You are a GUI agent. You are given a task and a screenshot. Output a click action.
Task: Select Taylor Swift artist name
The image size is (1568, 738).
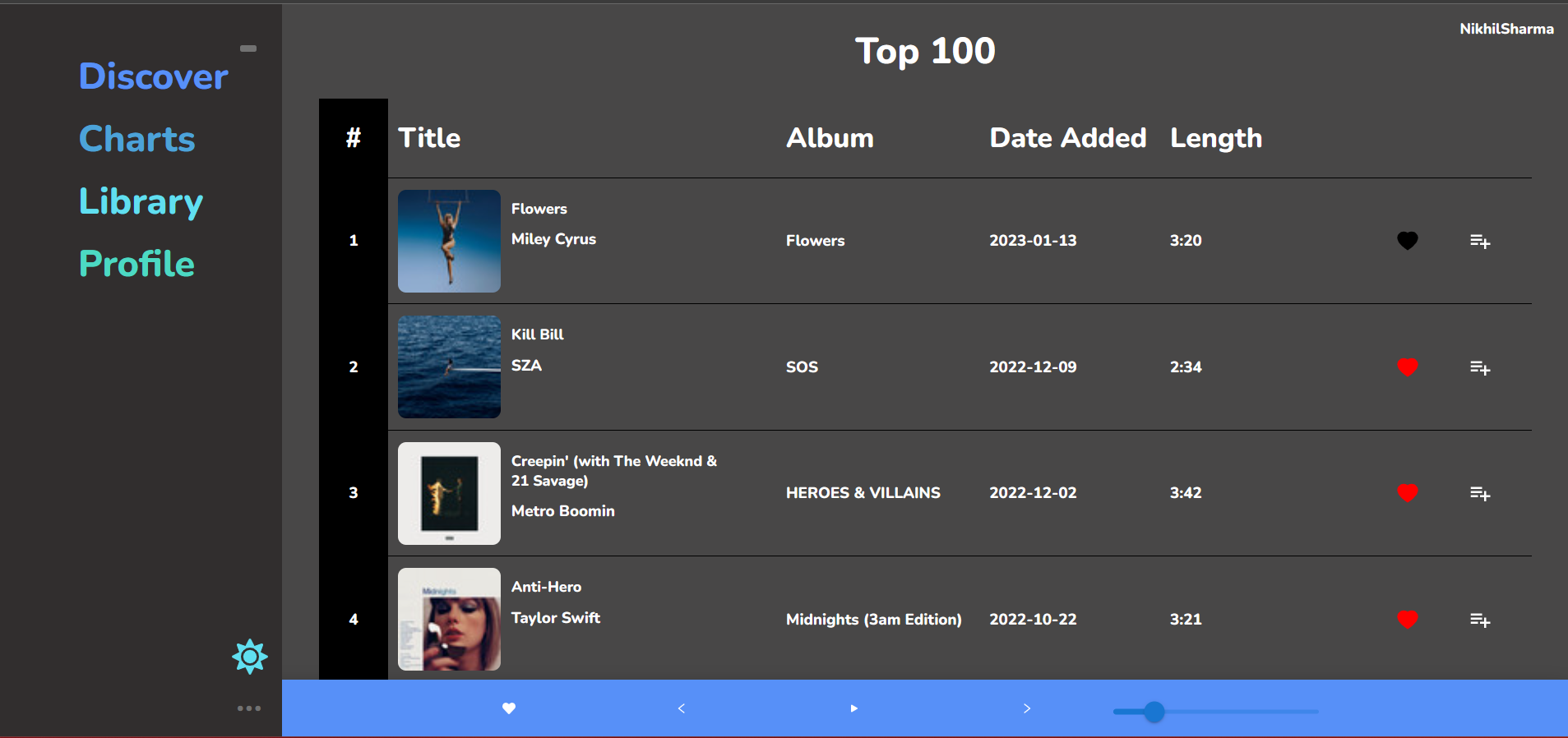click(556, 618)
